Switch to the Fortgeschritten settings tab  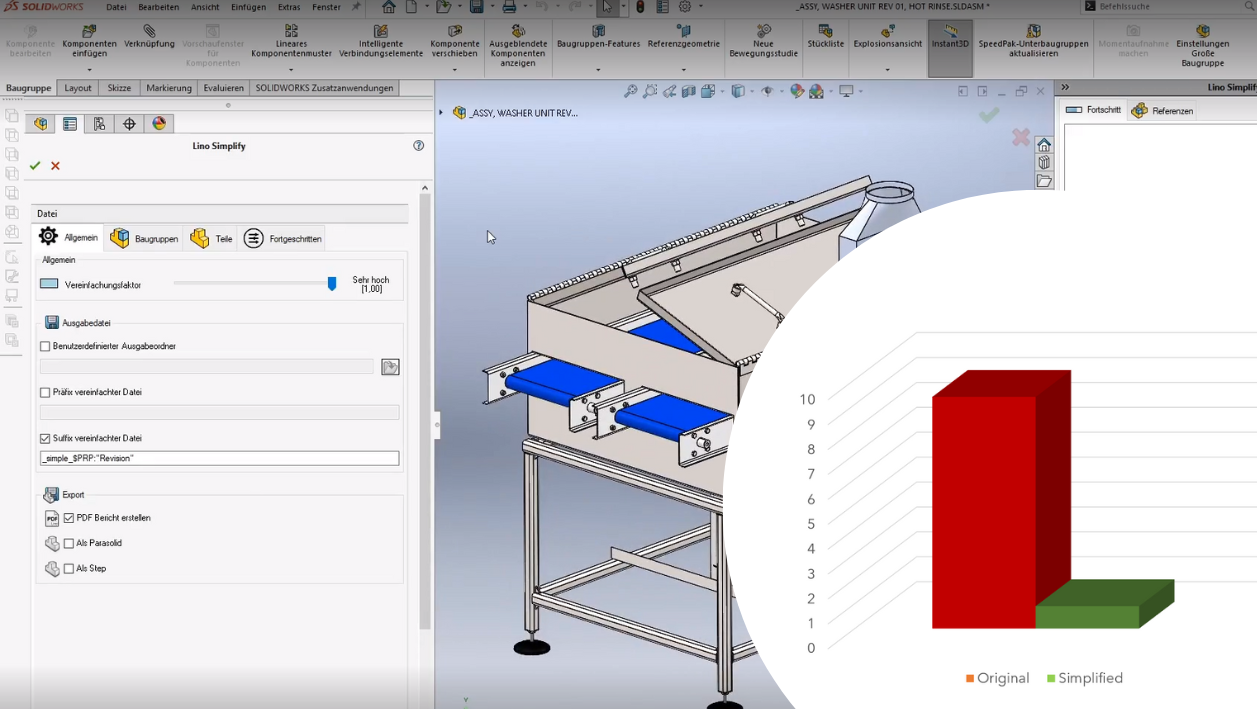click(283, 238)
